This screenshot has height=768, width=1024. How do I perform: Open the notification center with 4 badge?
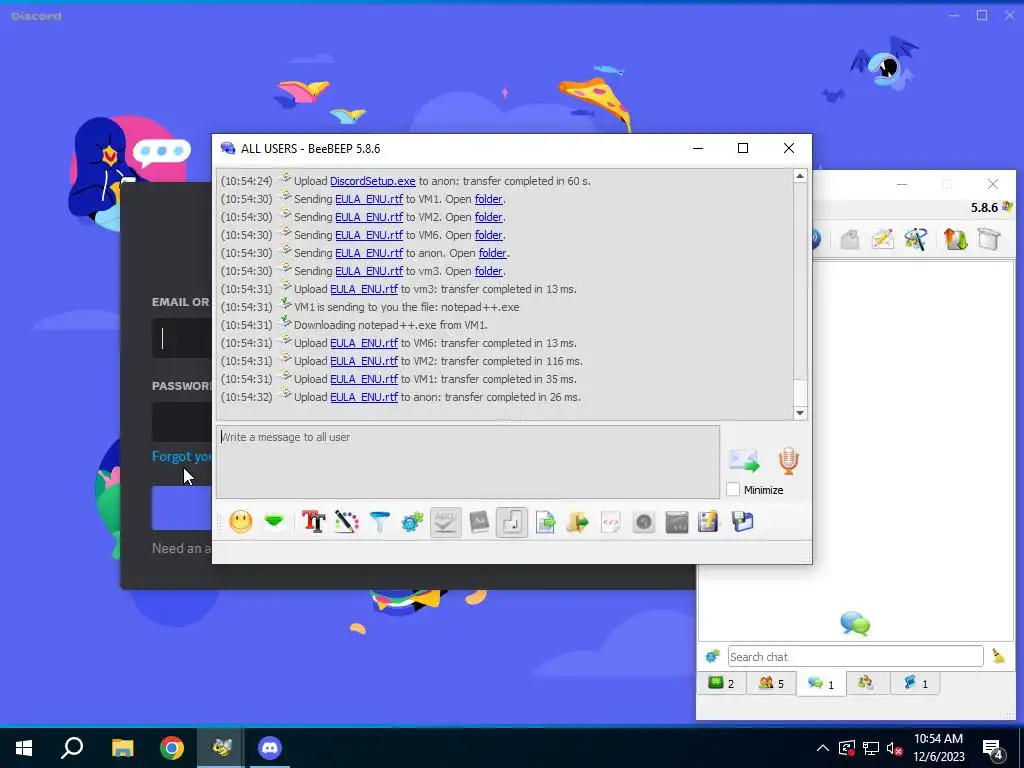pos(993,749)
